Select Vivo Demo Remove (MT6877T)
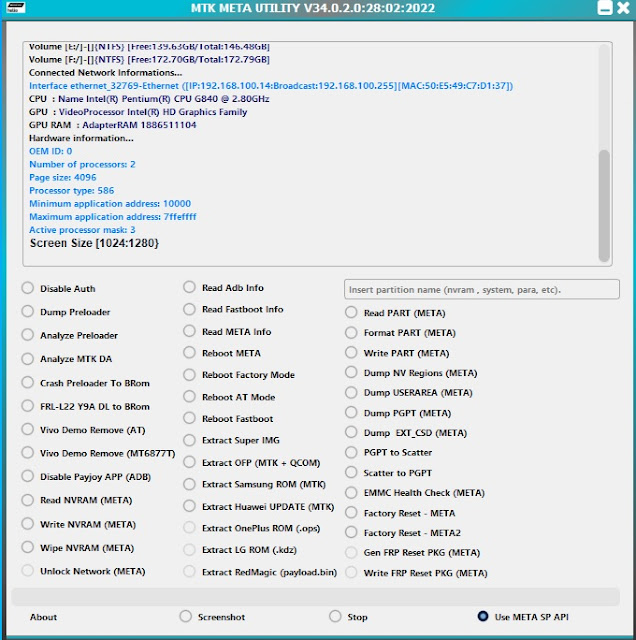This screenshot has width=636, height=640. [x=28, y=453]
